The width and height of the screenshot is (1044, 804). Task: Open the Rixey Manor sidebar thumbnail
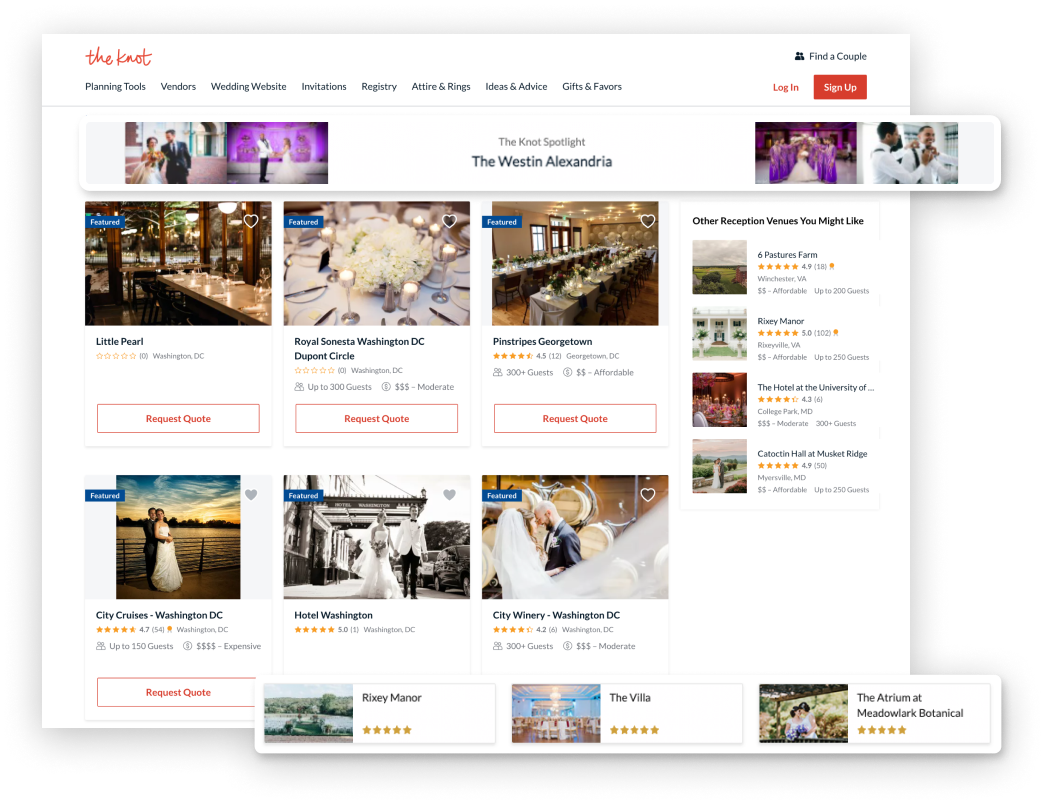(720, 333)
